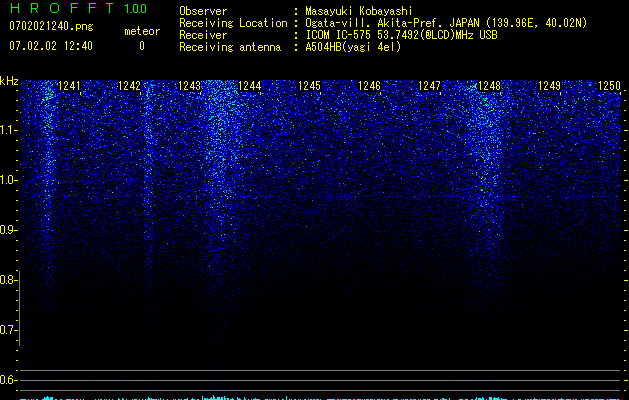Click the meteor count value 0
Image resolution: width=629 pixels, height=400 pixels.
[142, 46]
